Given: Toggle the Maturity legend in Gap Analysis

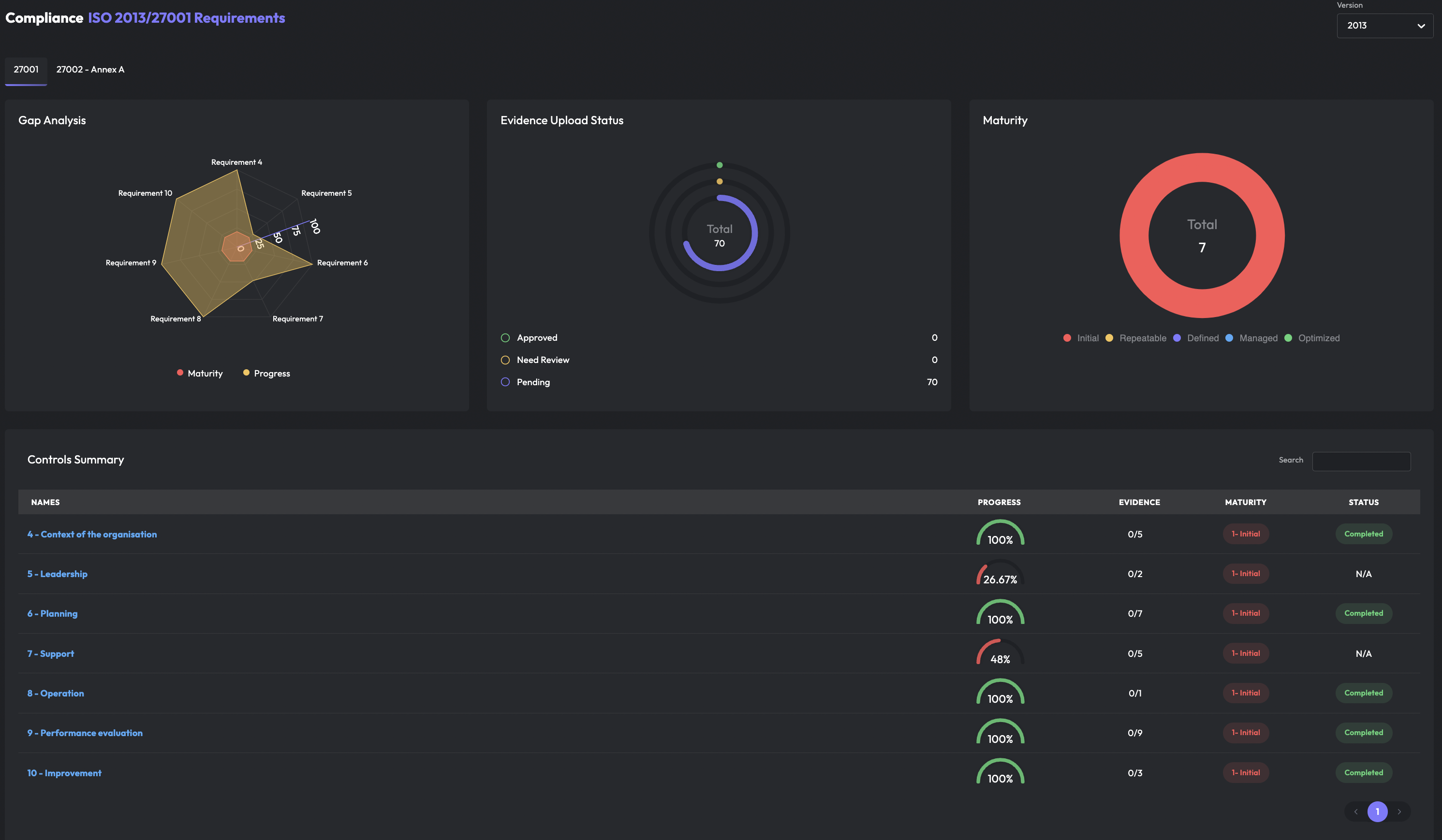Looking at the screenshot, I should [x=200, y=374].
